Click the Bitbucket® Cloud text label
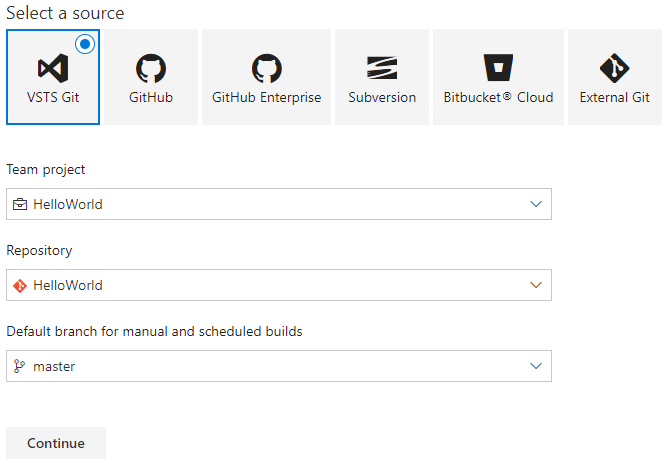 pos(498,98)
